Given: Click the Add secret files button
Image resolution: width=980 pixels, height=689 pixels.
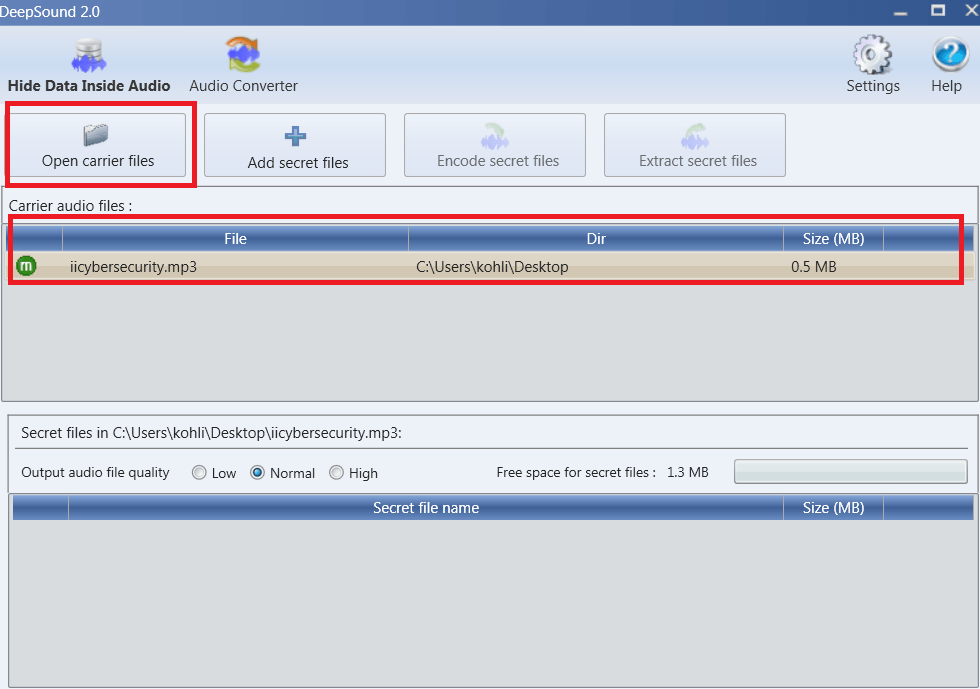Looking at the screenshot, I should (x=295, y=145).
